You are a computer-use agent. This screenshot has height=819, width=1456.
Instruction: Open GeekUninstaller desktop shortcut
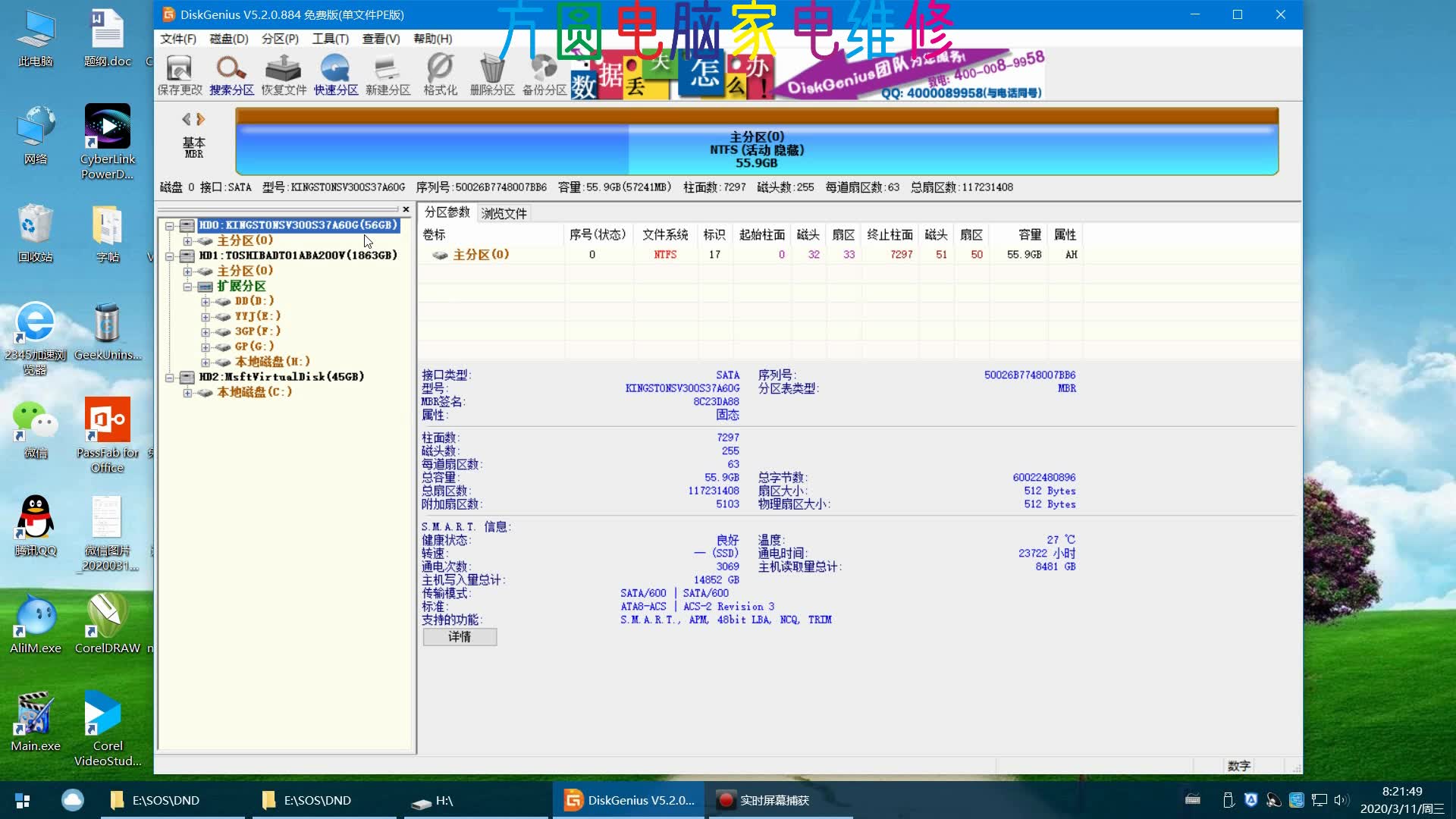[x=108, y=331]
